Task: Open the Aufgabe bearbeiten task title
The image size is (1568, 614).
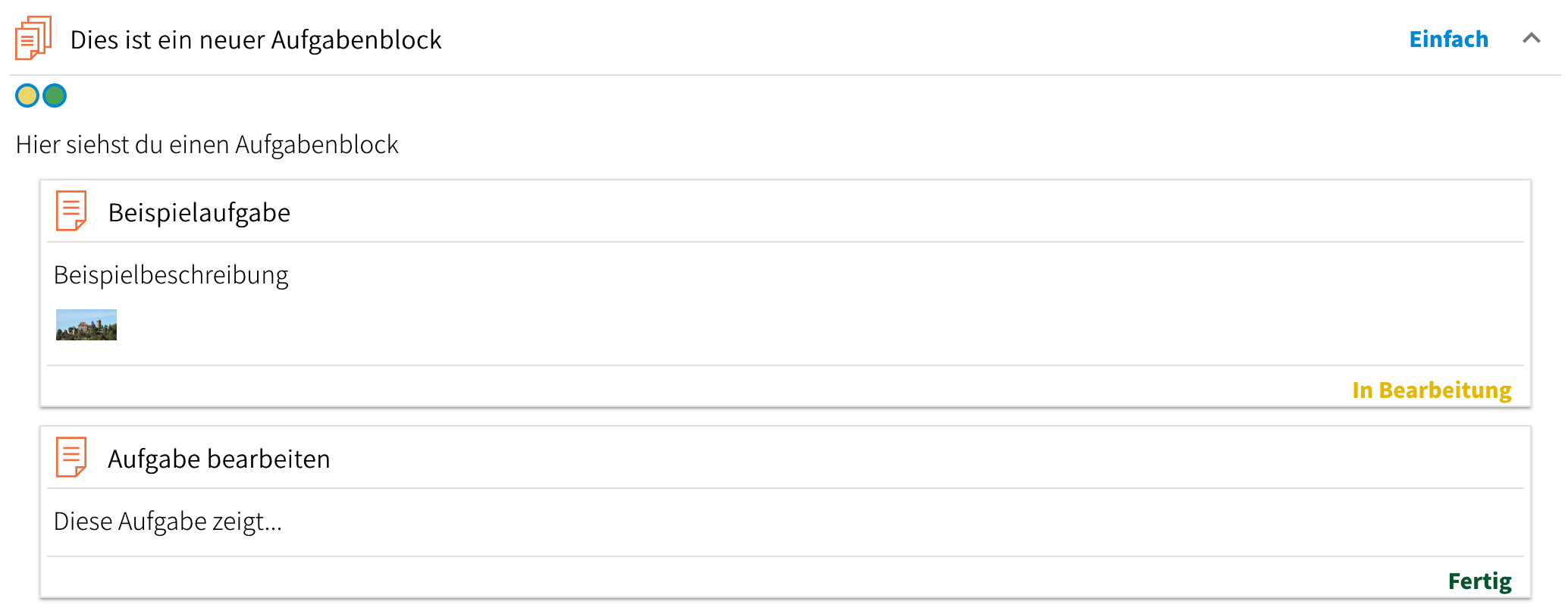Action: (219, 459)
